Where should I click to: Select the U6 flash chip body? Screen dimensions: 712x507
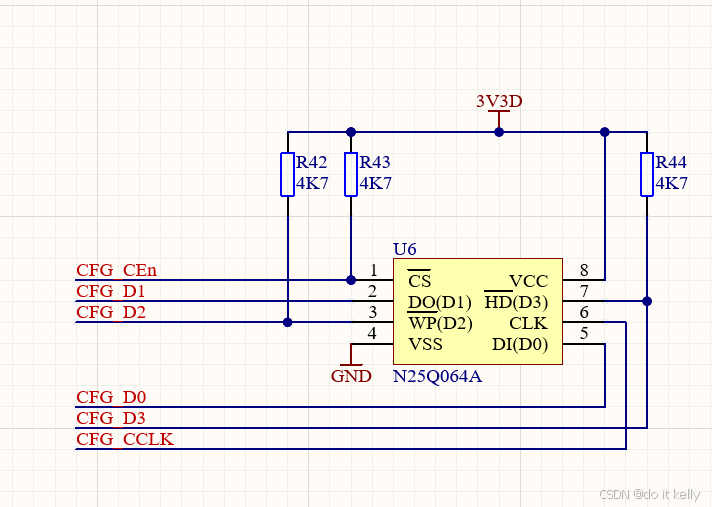(478, 311)
